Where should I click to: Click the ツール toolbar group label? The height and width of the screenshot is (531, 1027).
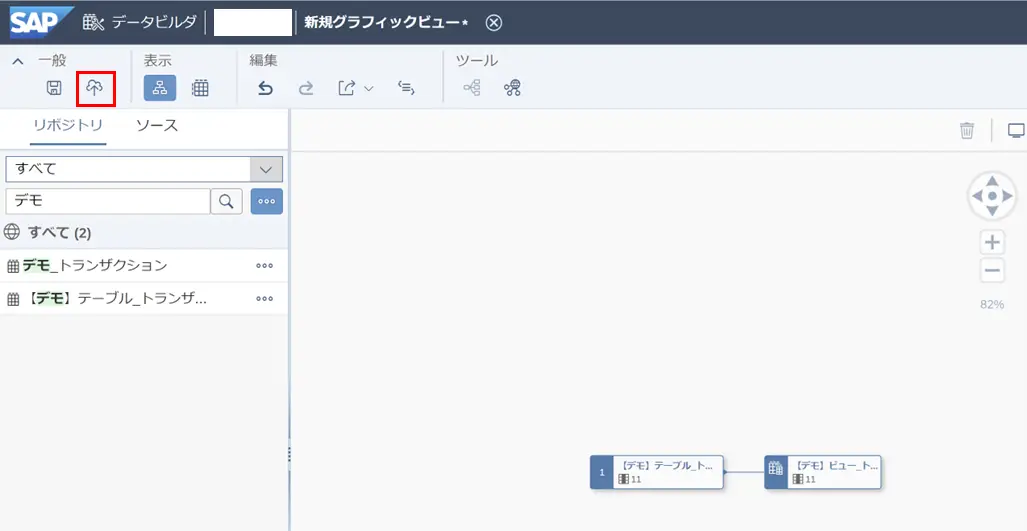tap(477, 62)
